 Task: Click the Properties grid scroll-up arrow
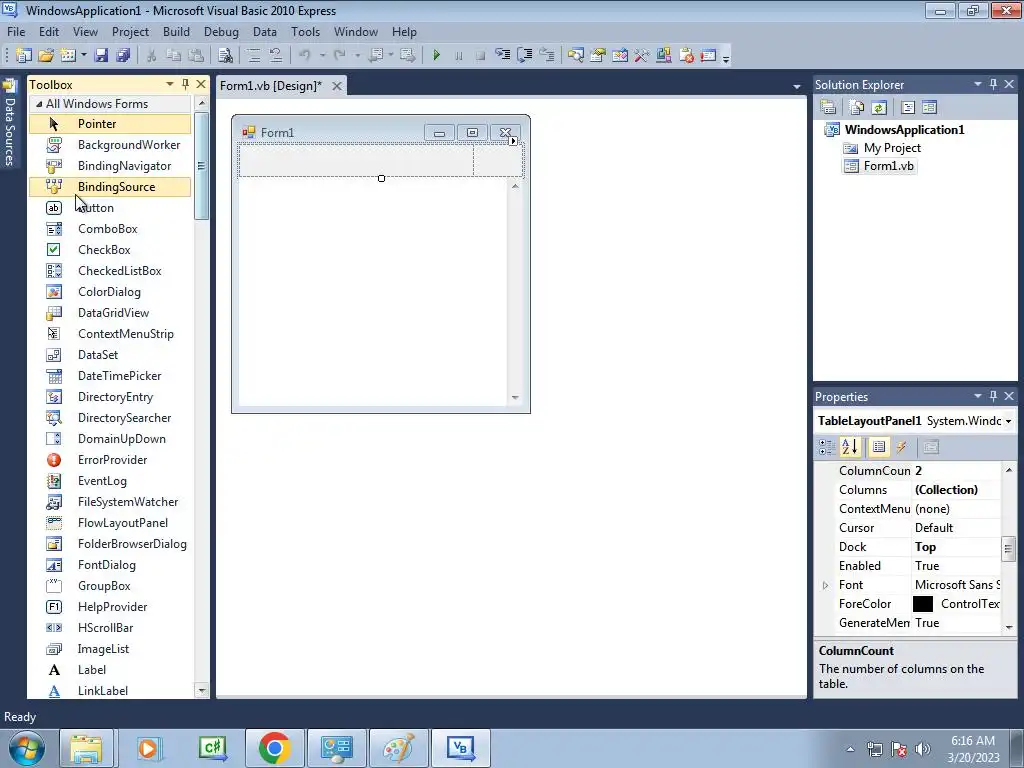point(1009,470)
